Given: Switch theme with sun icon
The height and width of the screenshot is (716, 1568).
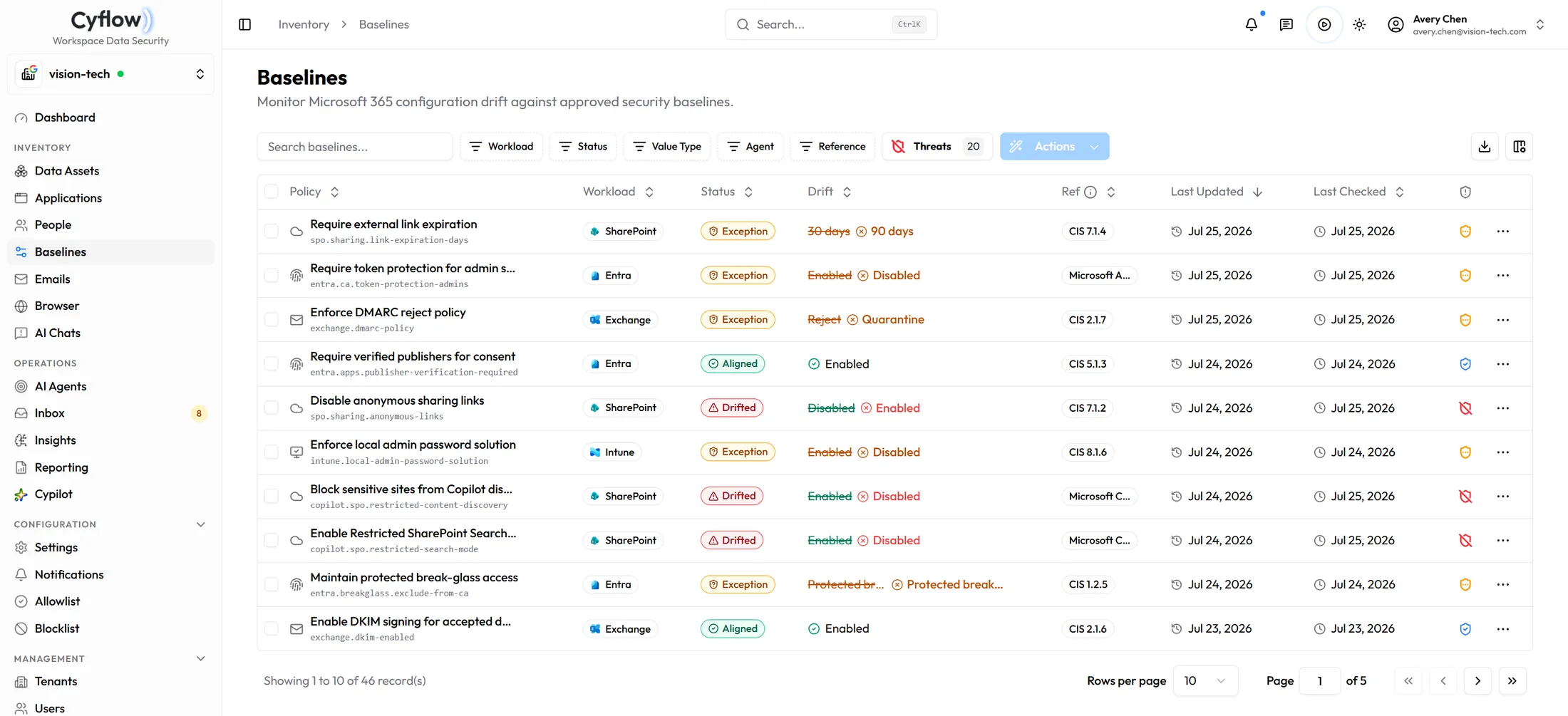Looking at the screenshot, I should (1359, 24).
